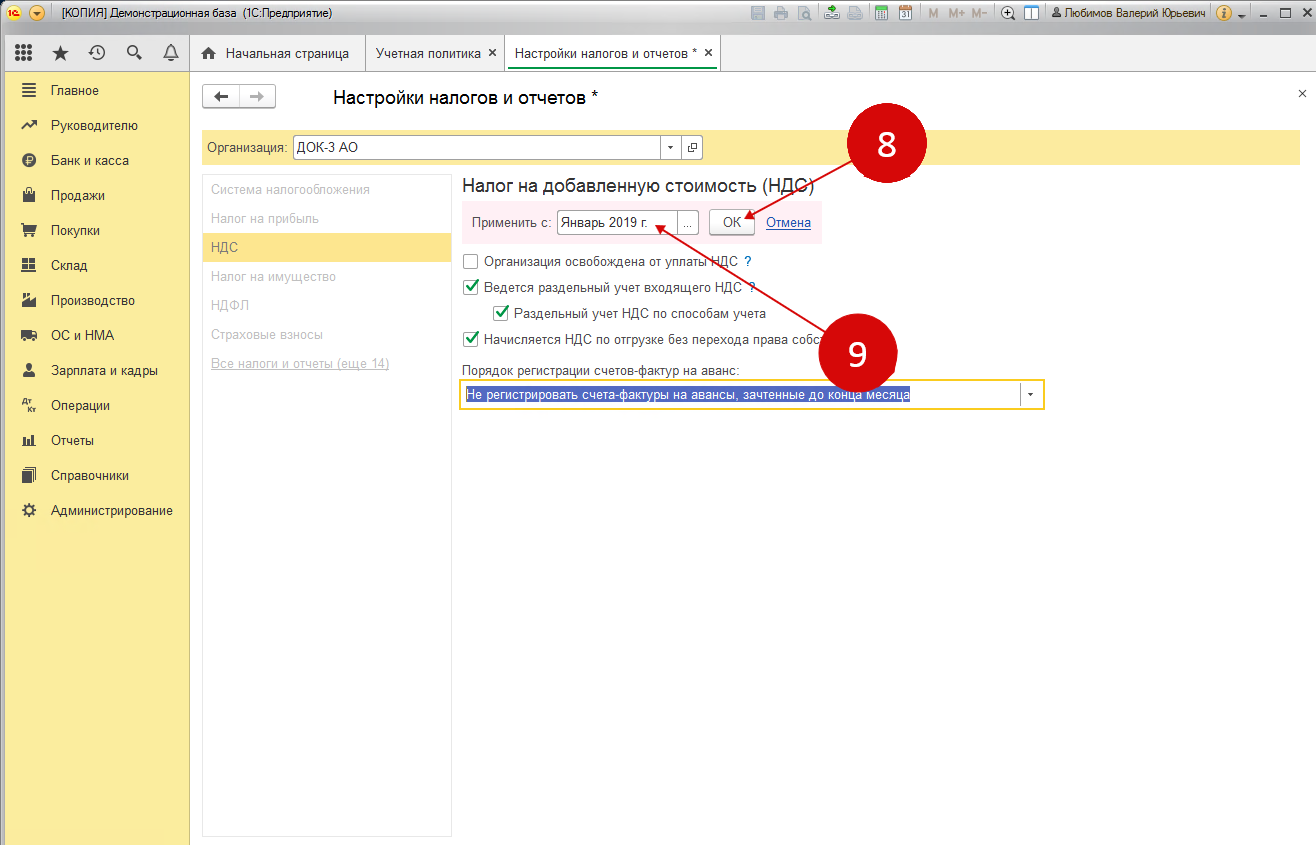Click the panel layout settings icon
The image size is (1316, 845).
click(x=1031, y=13)
